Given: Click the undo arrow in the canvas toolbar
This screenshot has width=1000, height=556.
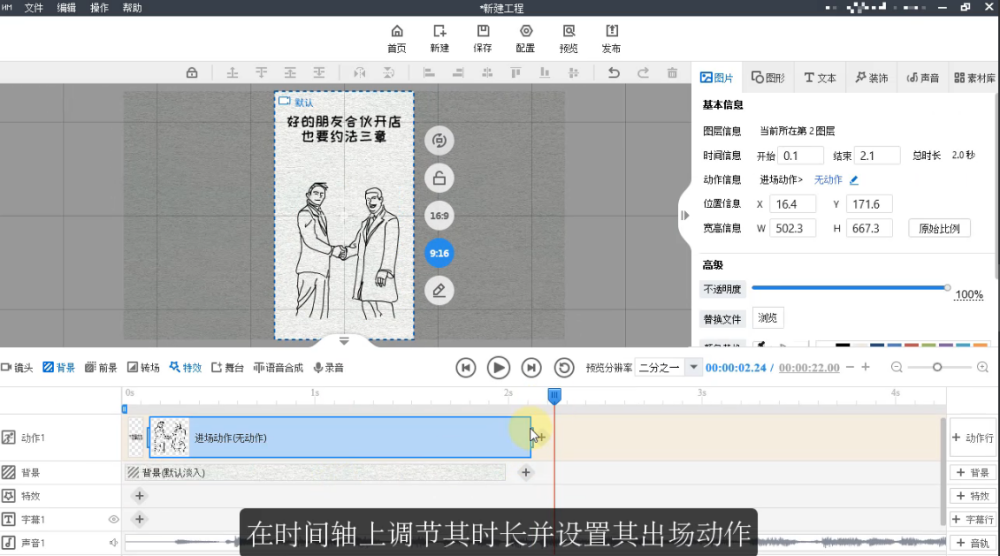Looking at the screenshot, I should click(614, 73).
